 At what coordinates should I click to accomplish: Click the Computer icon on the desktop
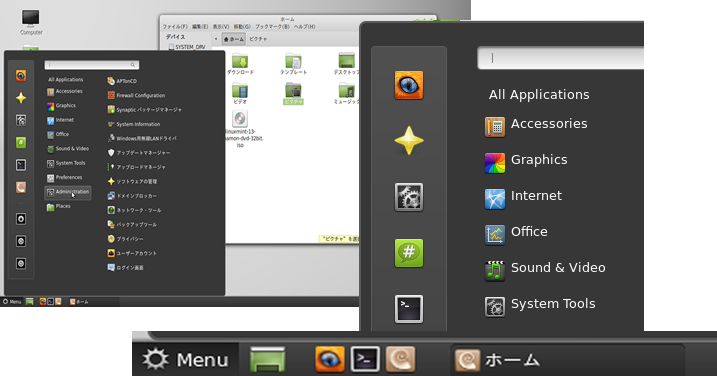31,22
